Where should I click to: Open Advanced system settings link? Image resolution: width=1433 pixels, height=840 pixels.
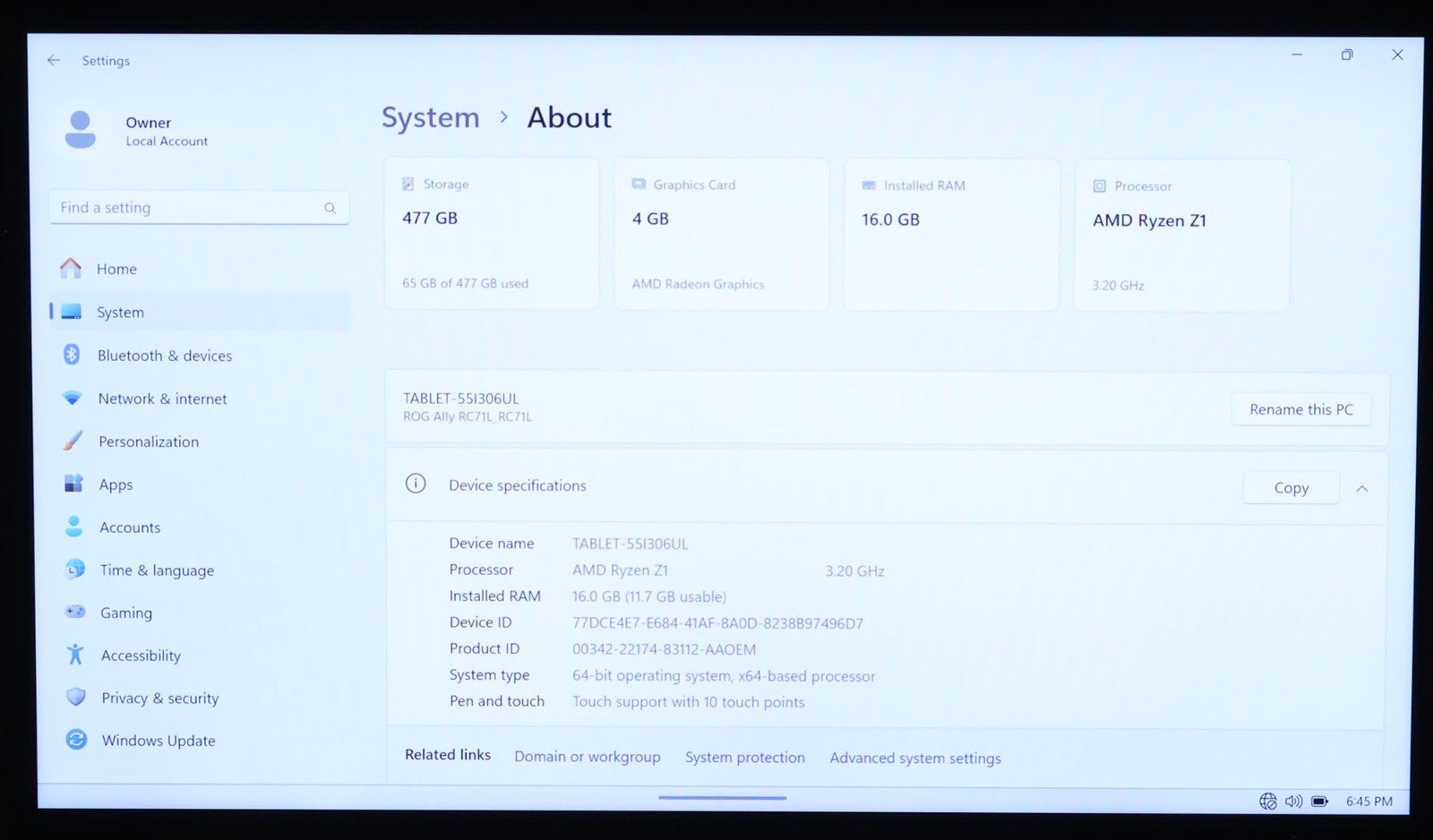pos(915,759)
